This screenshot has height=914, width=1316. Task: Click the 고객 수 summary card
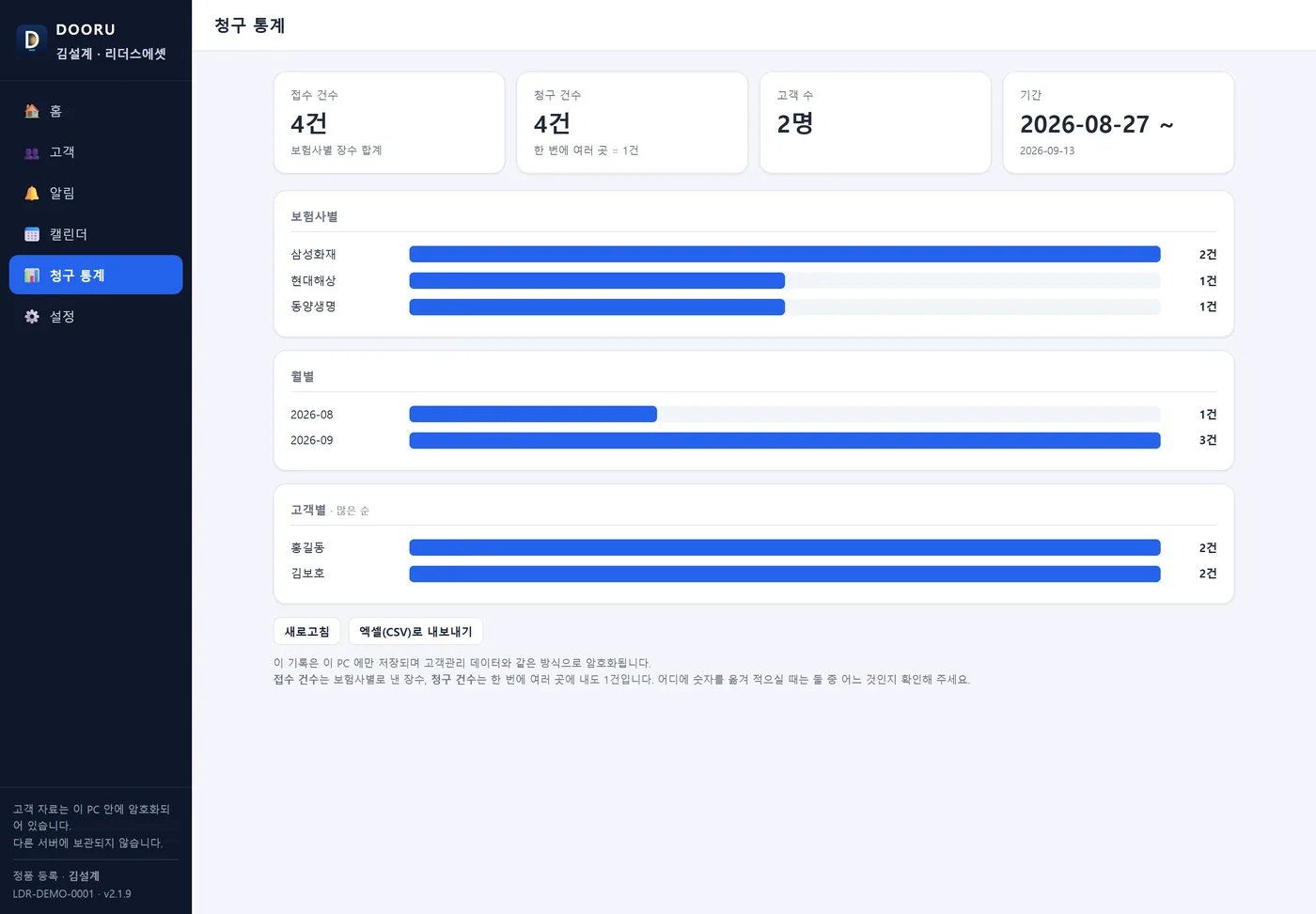click(875, 123)
